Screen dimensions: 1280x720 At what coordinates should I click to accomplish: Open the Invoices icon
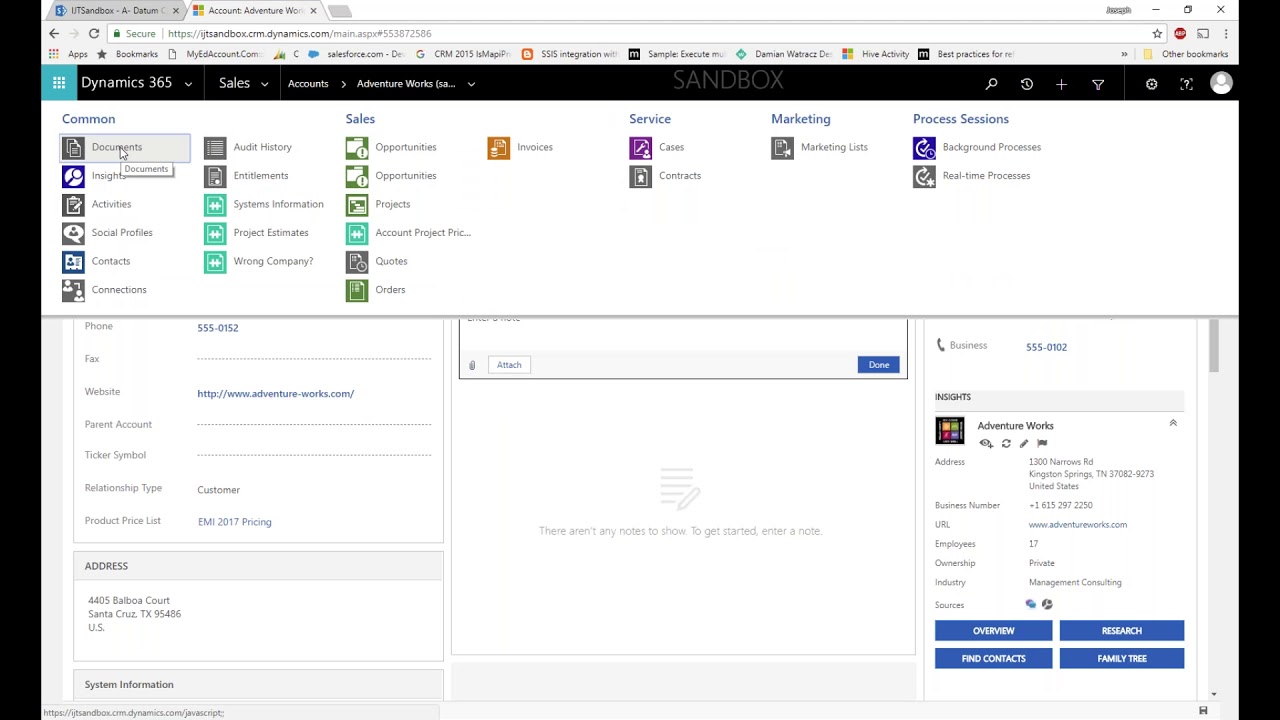point(498,147)
